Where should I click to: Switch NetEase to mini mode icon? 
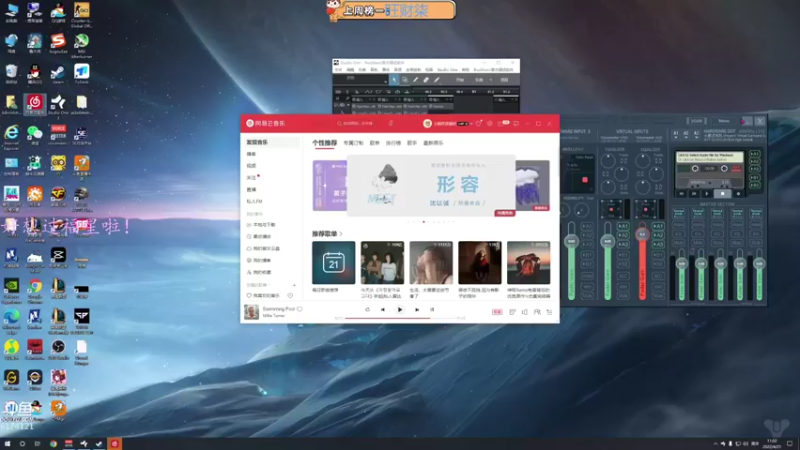click(x=516, y=123)
